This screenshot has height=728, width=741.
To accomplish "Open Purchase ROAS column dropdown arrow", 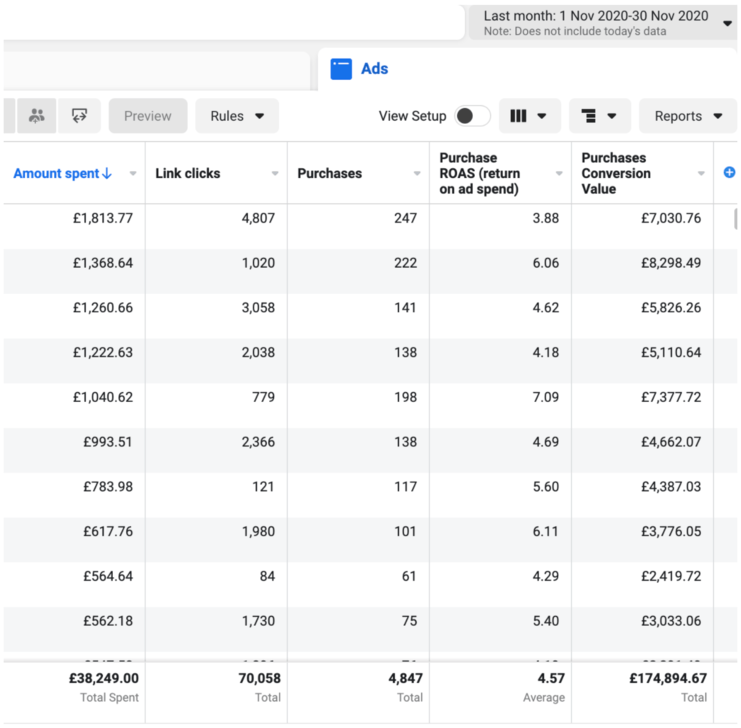I will coord(559,174).
